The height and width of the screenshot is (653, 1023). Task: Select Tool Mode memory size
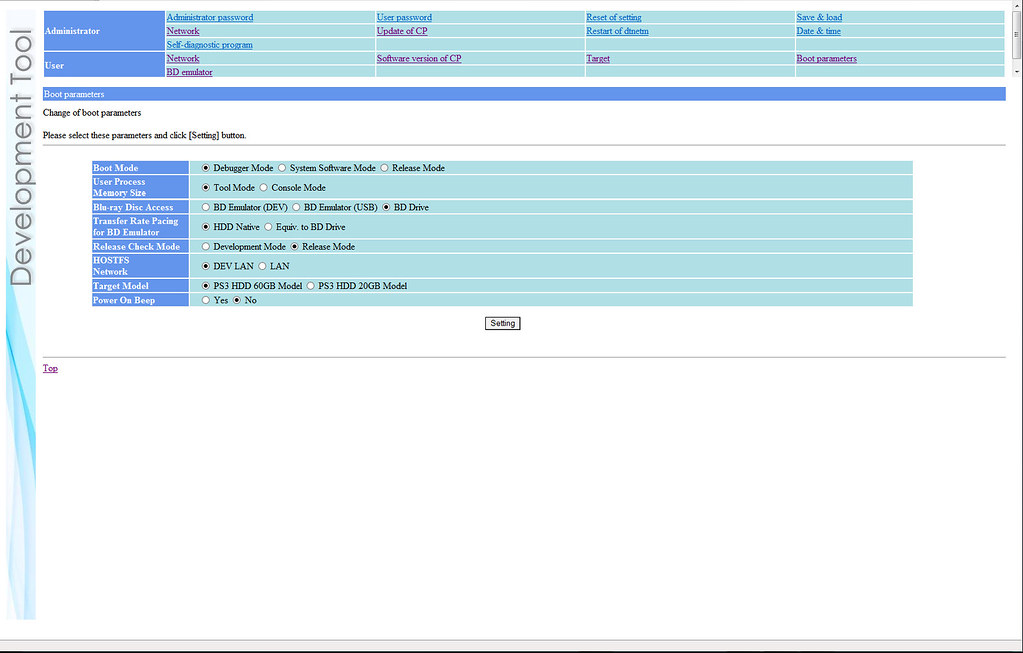206,187
